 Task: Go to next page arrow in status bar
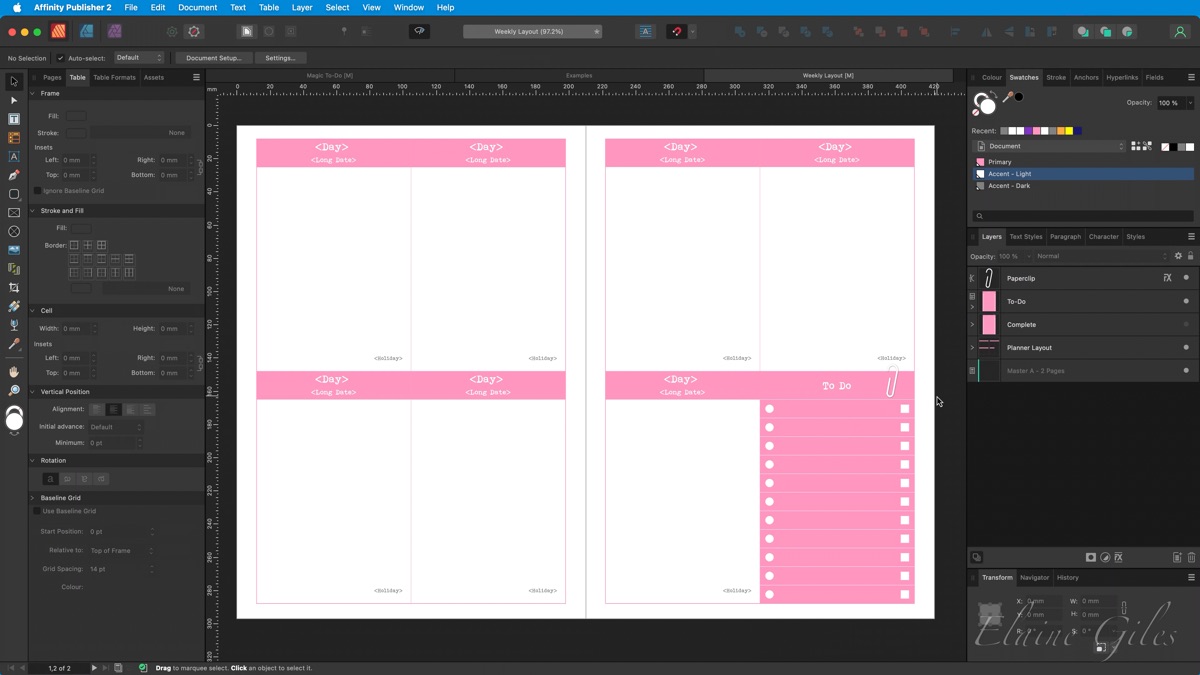click(94, 668)
